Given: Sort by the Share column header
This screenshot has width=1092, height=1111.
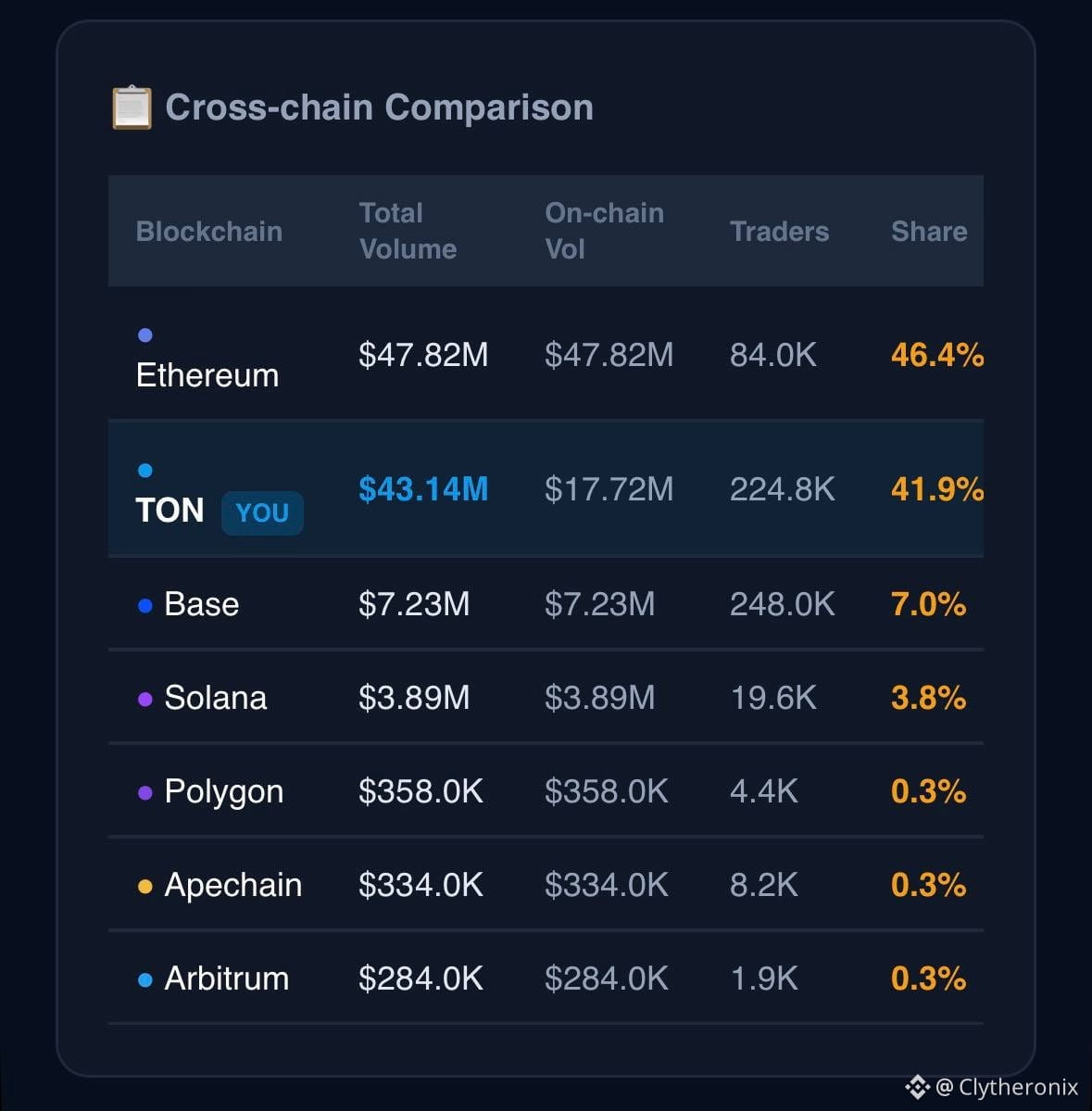Looking at the screenshot, I should [x=929, y=232].
